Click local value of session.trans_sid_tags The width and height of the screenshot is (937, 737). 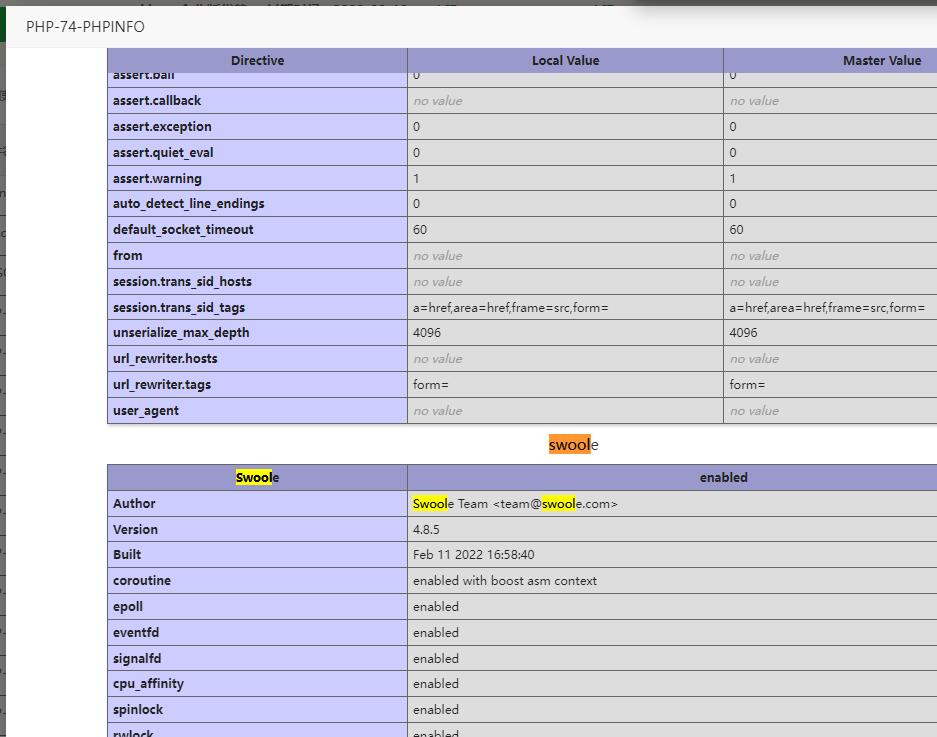510,308
